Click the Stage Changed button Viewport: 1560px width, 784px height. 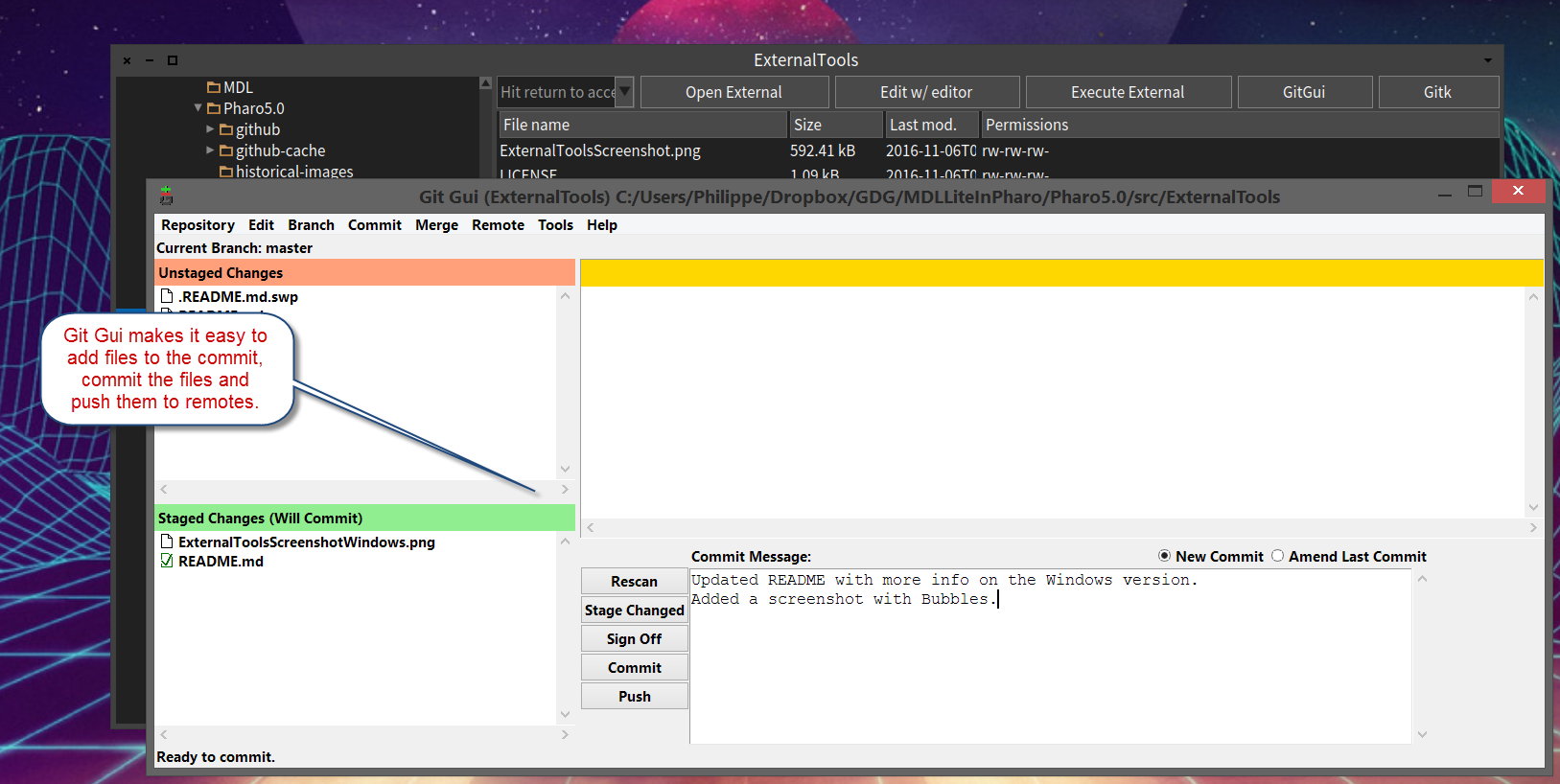tap(635, 610)
